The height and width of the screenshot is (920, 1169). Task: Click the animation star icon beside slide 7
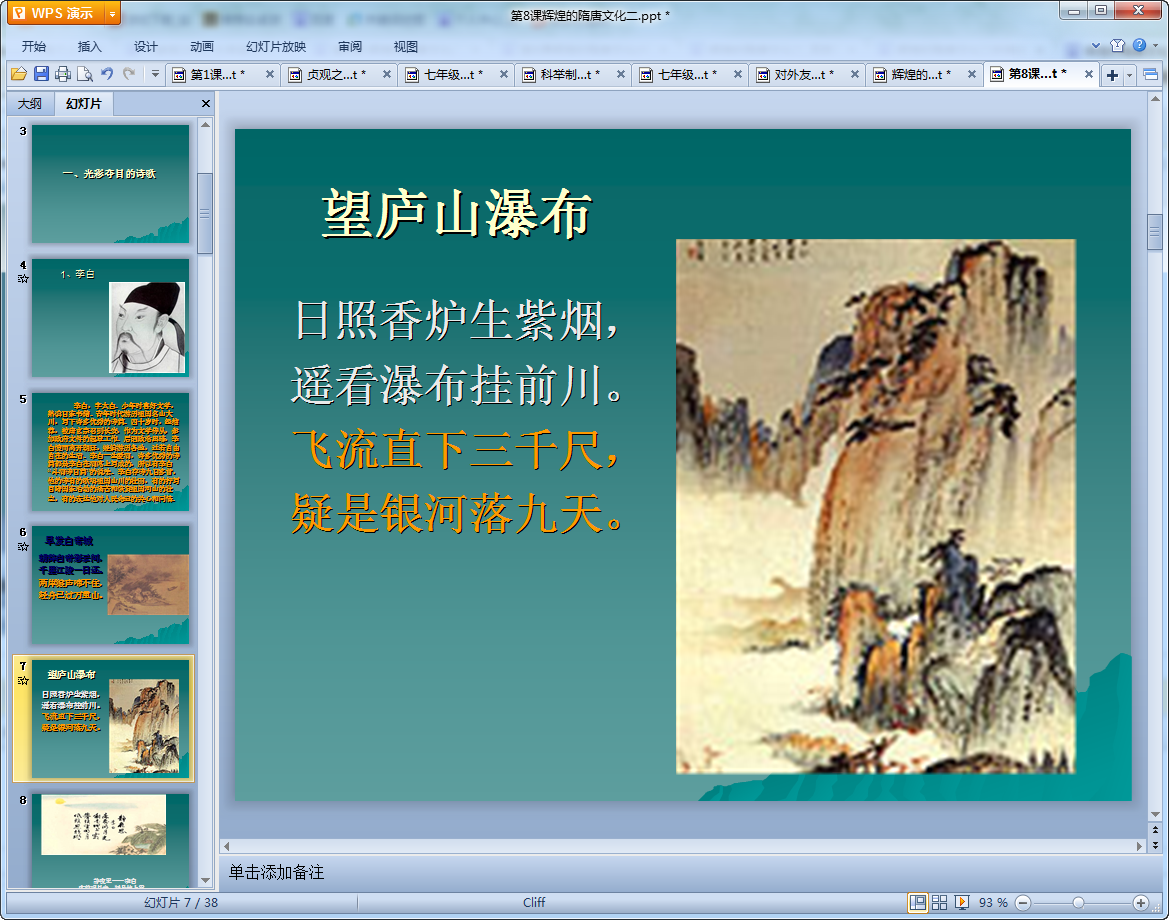[23, 680]
